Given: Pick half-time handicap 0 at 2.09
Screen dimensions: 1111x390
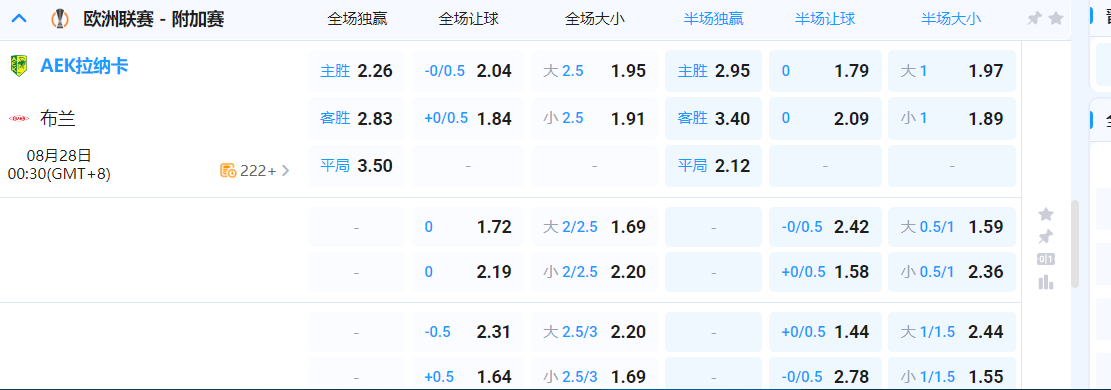Looking at the screenshot, I should tap(825, 118).
